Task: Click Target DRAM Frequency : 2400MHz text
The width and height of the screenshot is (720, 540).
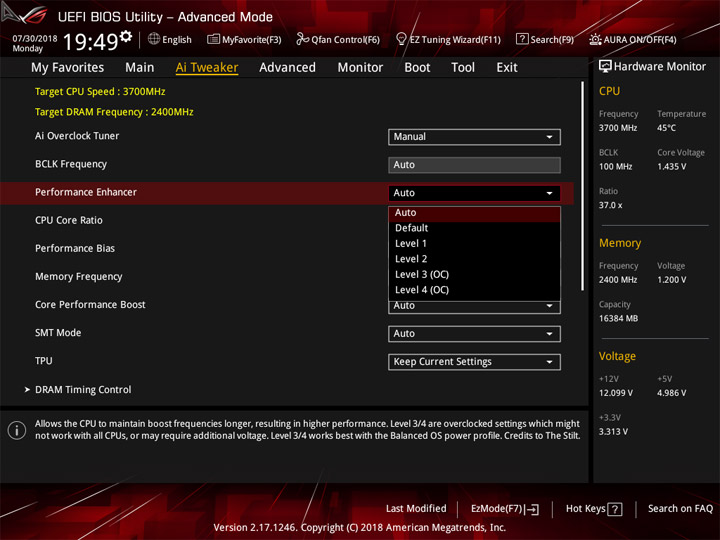Action: pyautogui.click(x=114, y=112)
